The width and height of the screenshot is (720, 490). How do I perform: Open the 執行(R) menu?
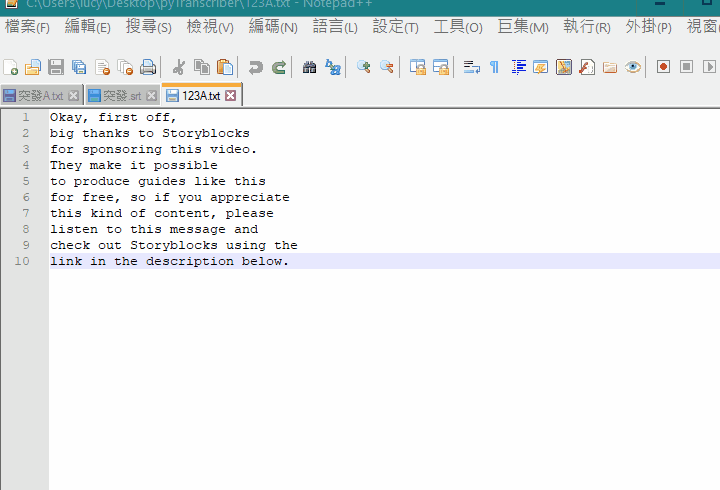click(587, 27)
